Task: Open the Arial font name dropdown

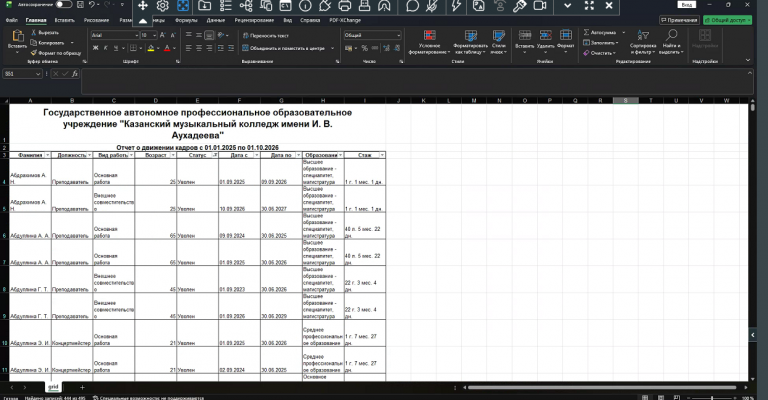Action: [137, 35]
